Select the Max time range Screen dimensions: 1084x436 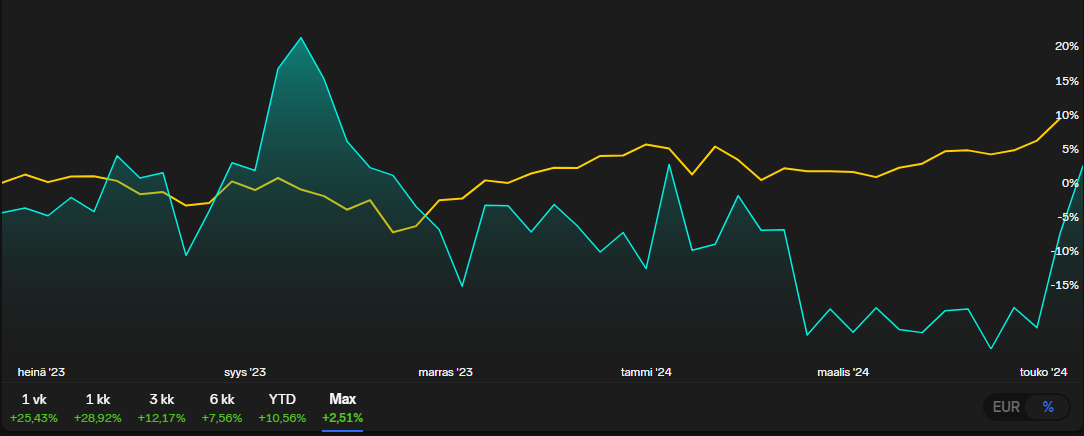coord(342,408)
